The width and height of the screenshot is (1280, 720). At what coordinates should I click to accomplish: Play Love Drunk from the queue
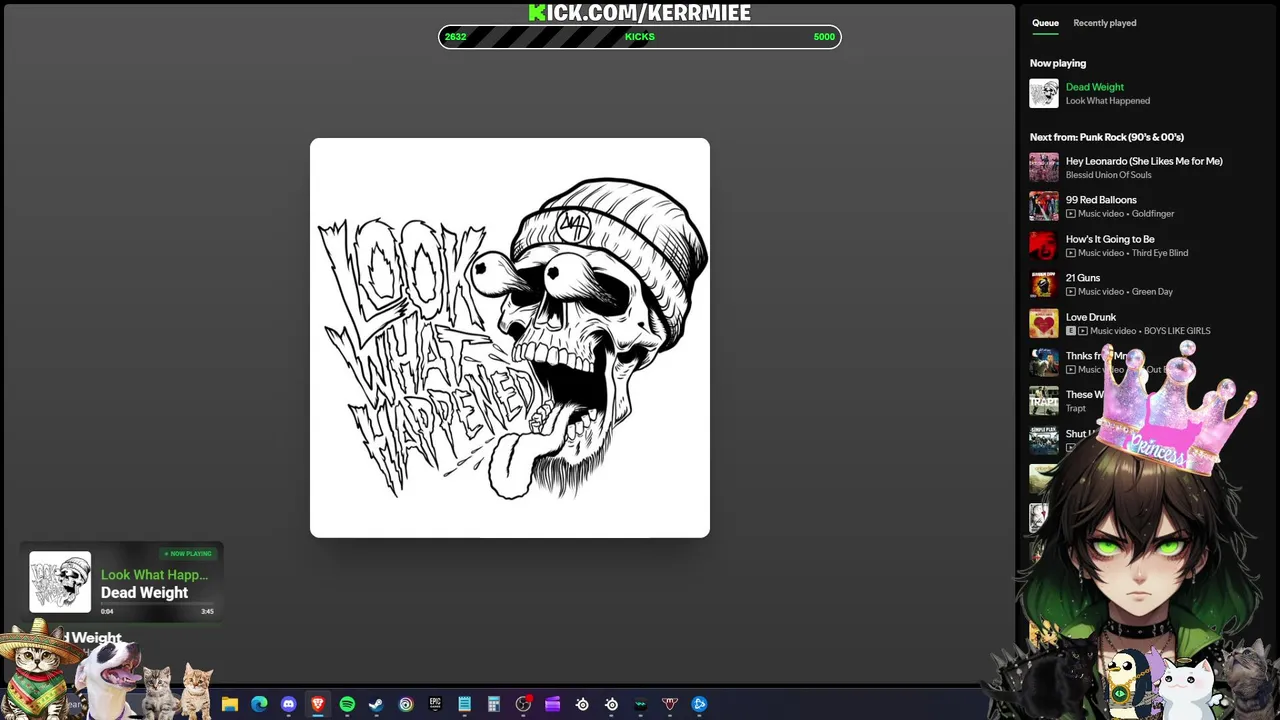tap(1091, 317)
